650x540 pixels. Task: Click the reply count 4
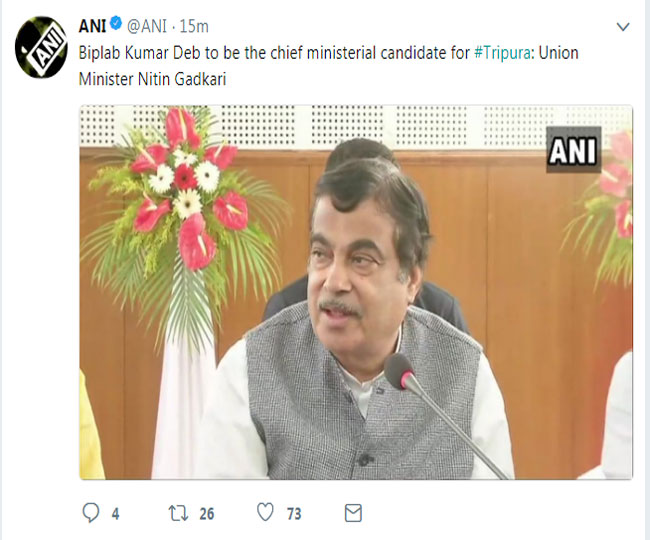(x=115, y=514)
